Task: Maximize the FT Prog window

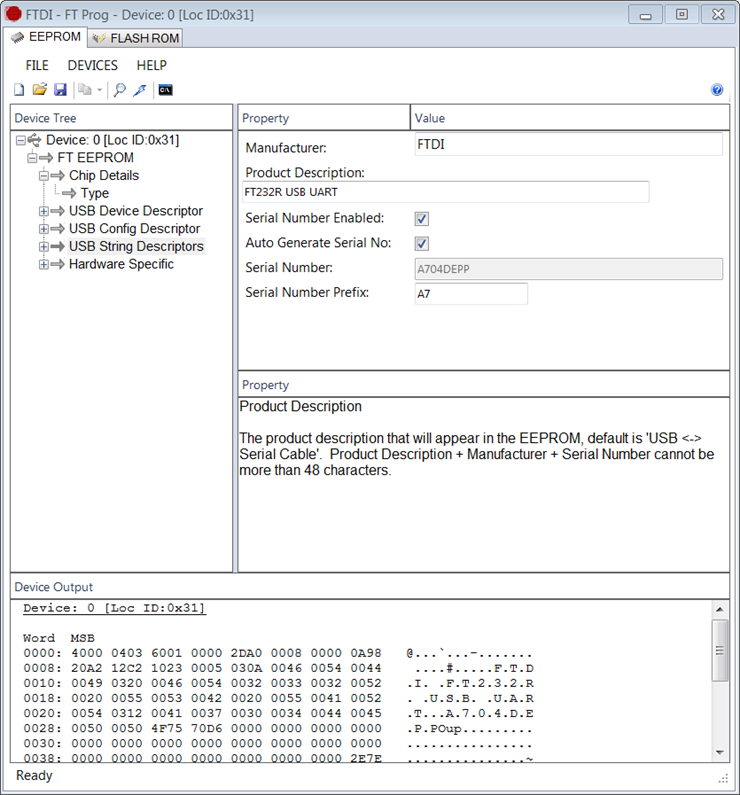Action: [682, 15]
